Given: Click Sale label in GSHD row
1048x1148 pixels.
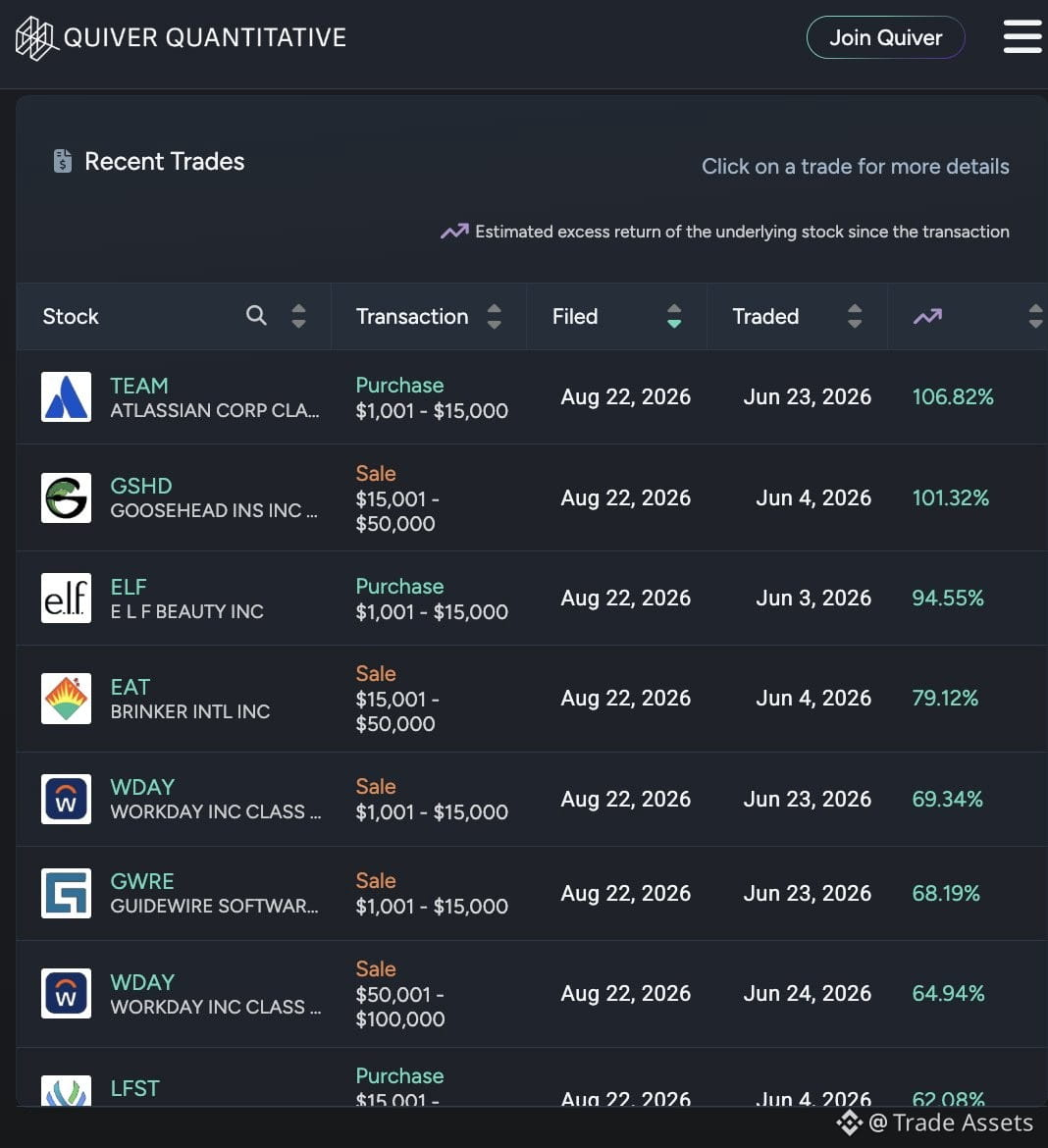Looking at the screenshot, I should [x=376, y=474].
